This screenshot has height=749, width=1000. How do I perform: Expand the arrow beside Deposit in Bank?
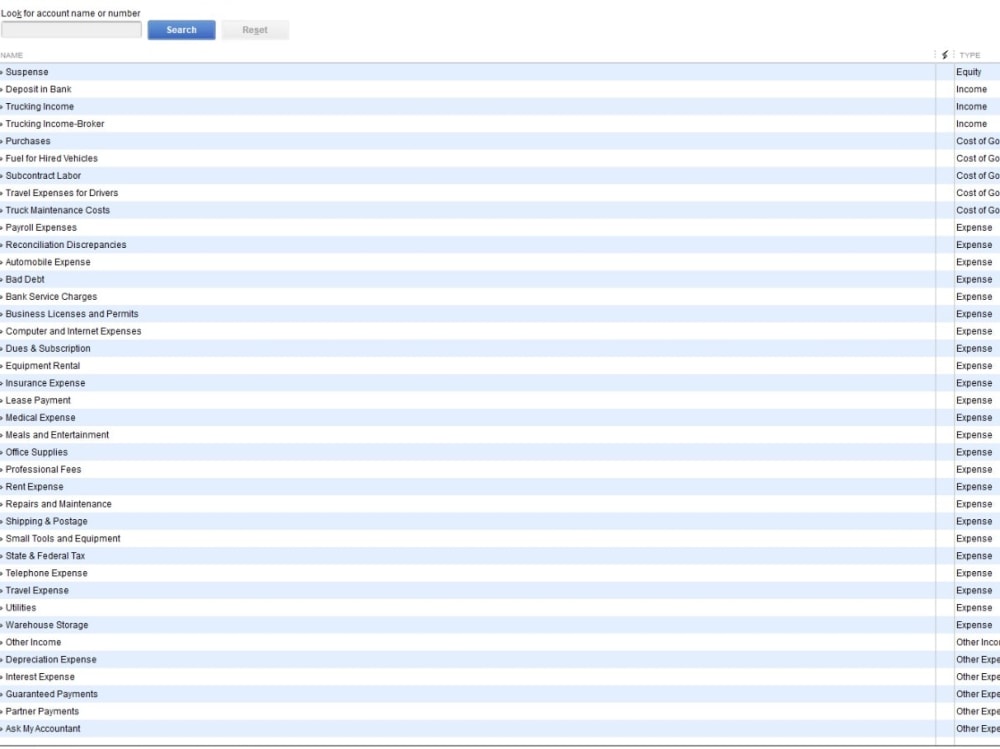tap(2, 89)
